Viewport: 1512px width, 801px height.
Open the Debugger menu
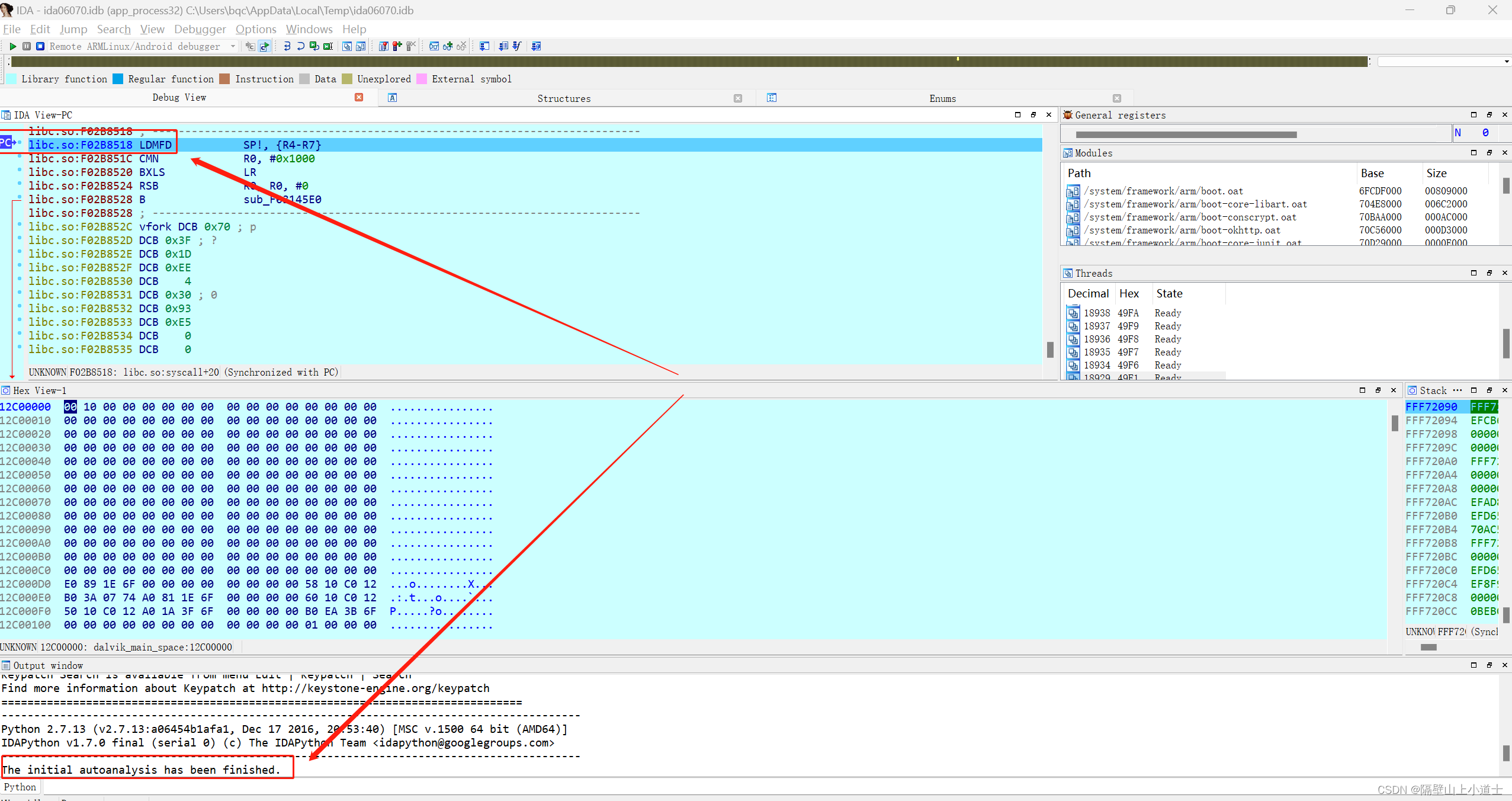(x=200, y=29)
